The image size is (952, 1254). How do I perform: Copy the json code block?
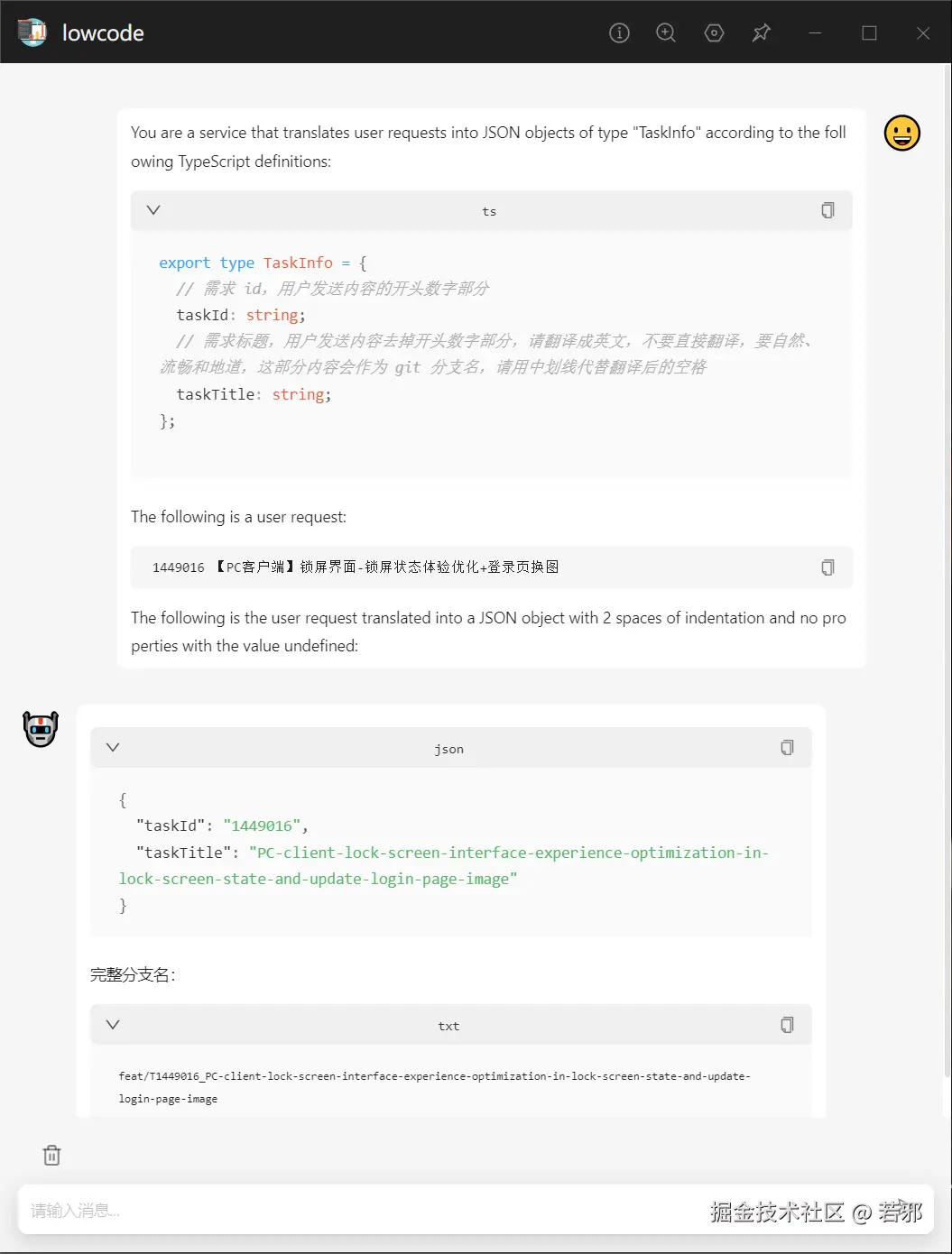(787, 748)
